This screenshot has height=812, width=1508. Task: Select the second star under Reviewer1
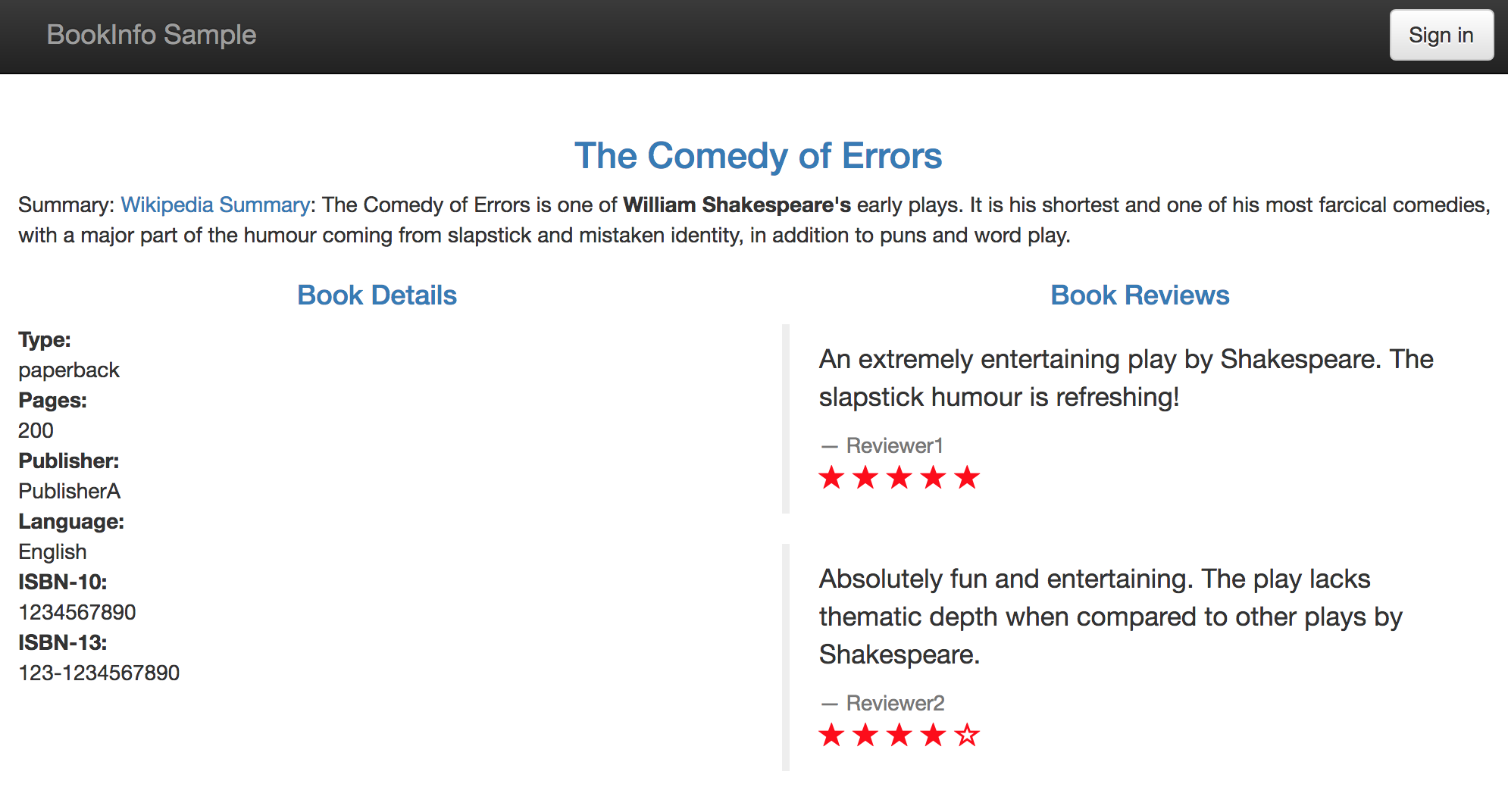click(x=865, y=478)
